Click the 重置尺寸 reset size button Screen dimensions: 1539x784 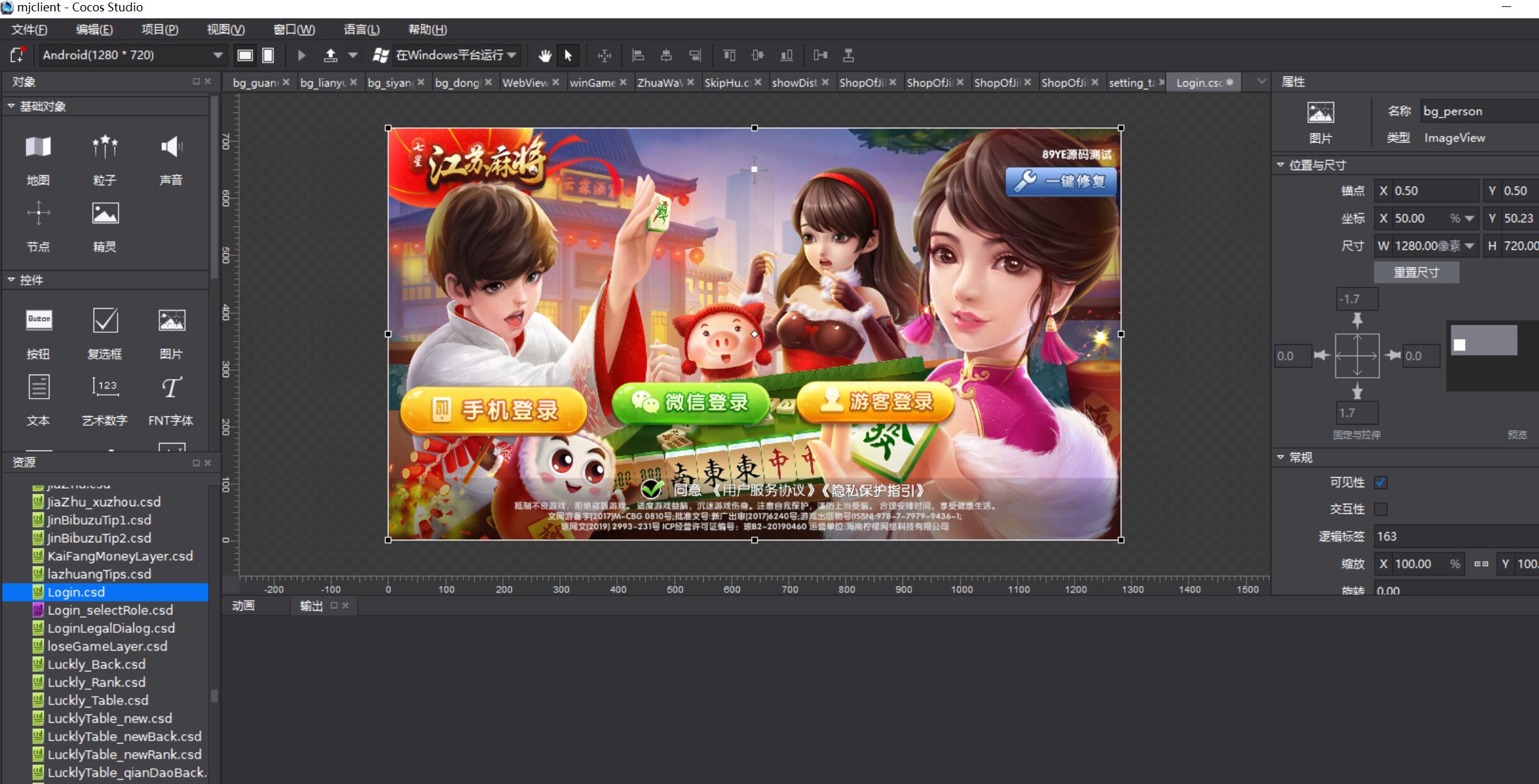coord(1416,273)
